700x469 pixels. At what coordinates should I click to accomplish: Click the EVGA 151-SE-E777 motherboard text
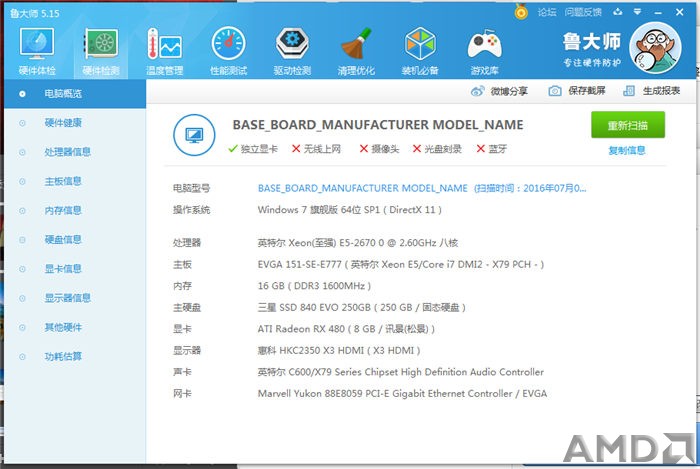(x=400, y=265)
